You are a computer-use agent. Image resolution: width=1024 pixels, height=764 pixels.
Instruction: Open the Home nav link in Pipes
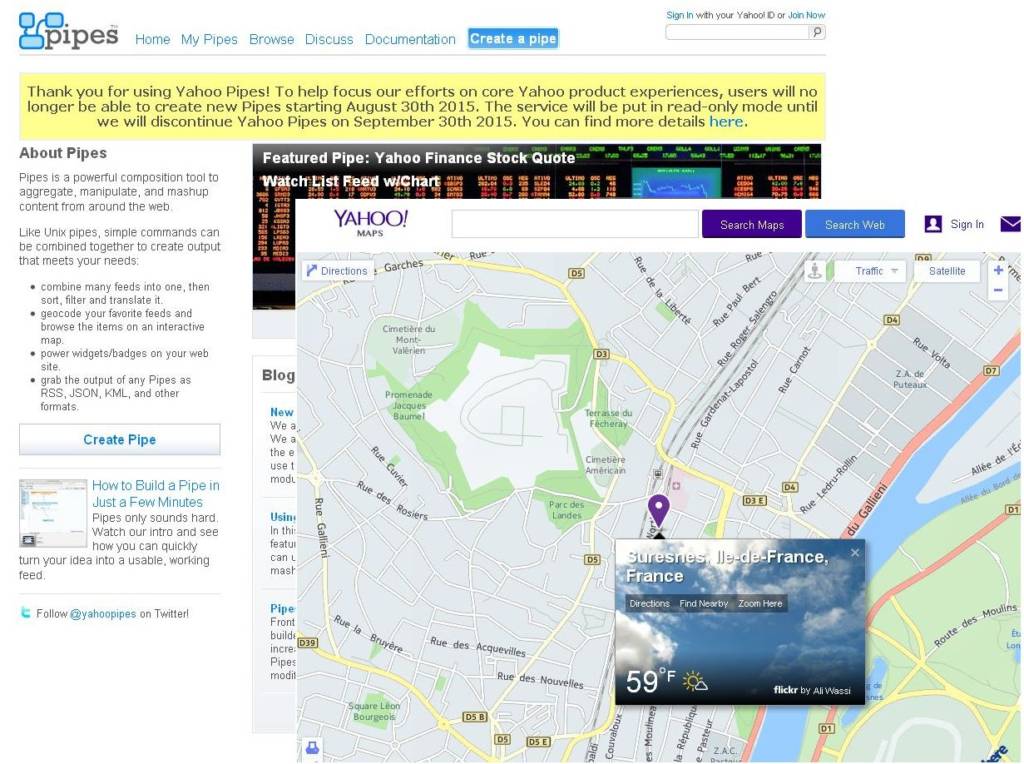point(152,39)
